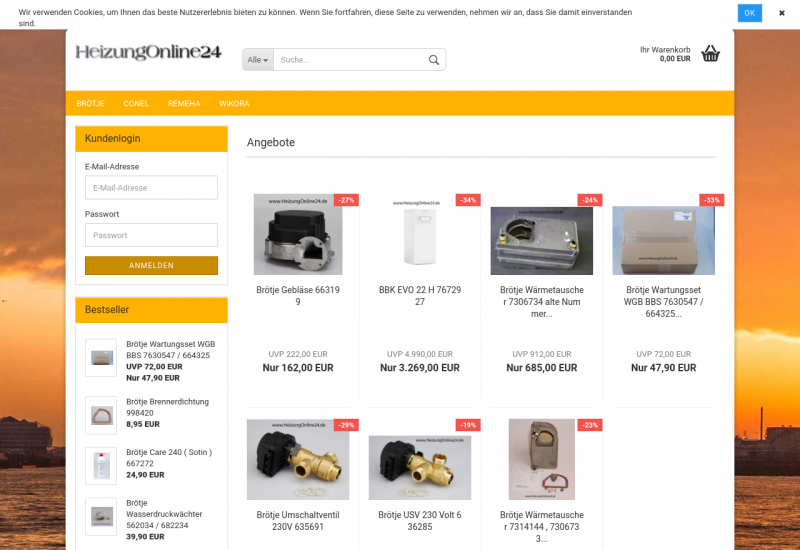Focus the E-Mail-Adresse input field
The width and height of the screenshot is (800, 550).
152,188
